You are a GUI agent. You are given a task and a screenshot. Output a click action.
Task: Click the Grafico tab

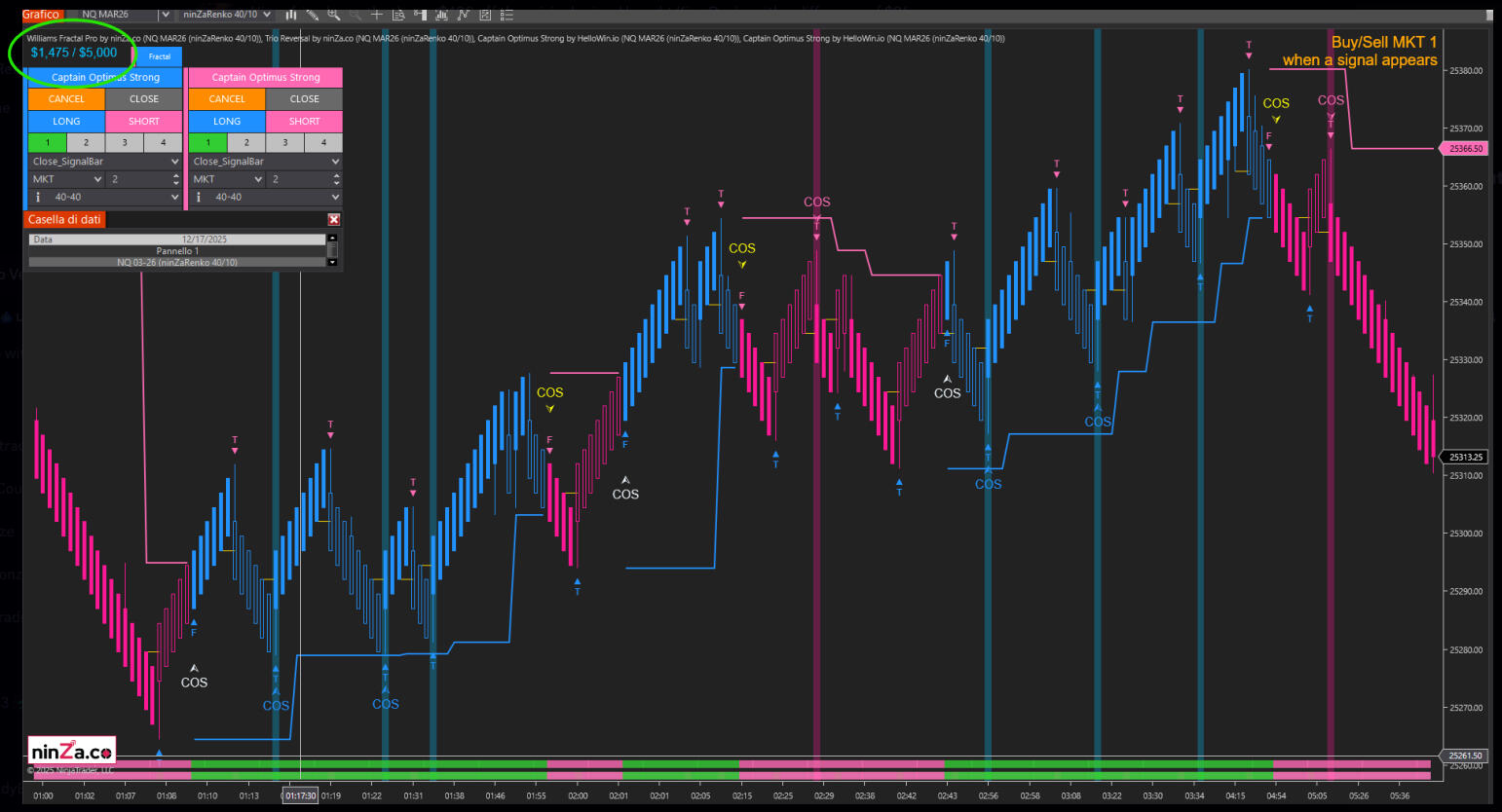[x=41, y=15]
